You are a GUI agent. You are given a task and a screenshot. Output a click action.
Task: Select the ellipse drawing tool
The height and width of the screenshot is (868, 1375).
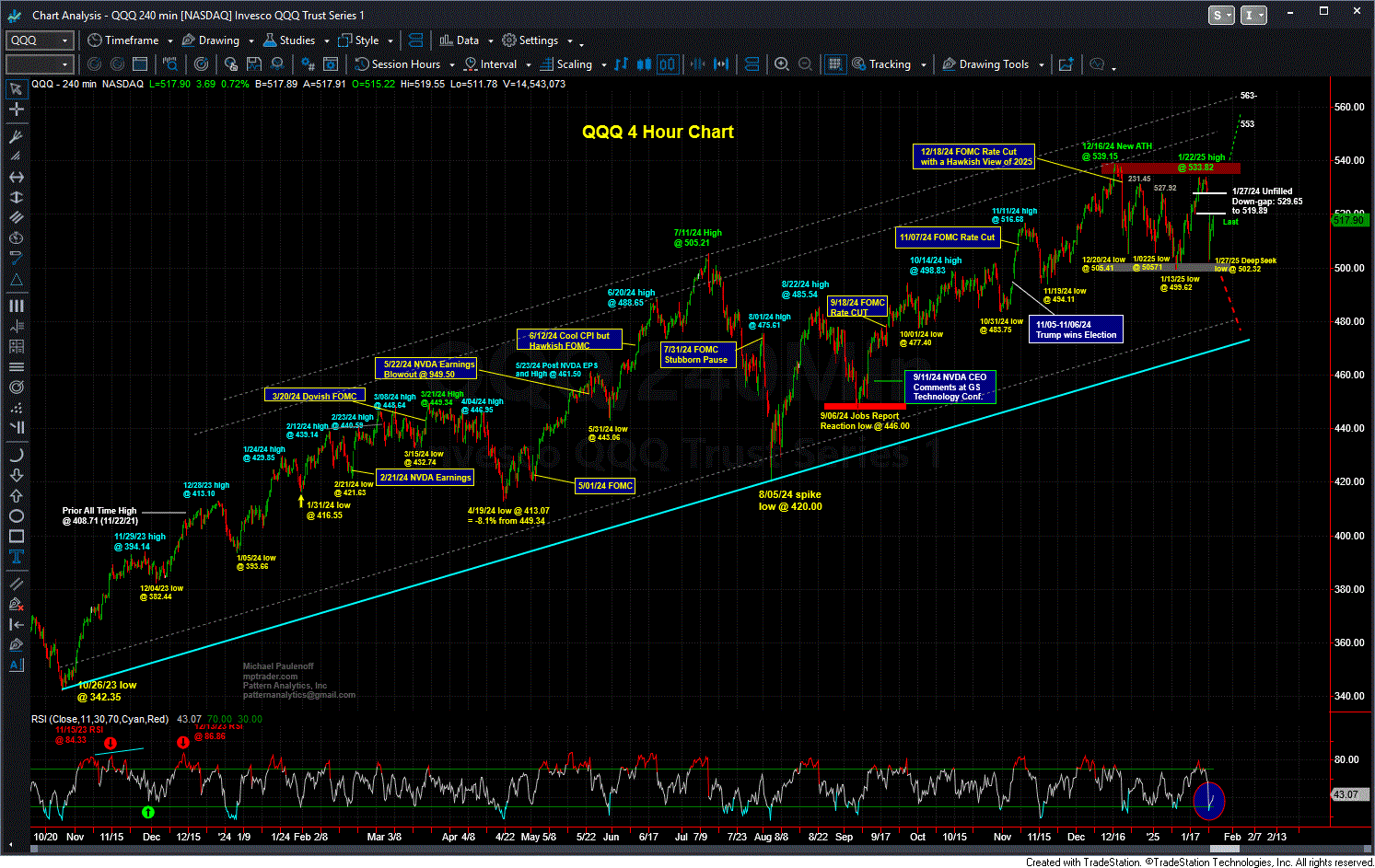click(x=16, y=515)
